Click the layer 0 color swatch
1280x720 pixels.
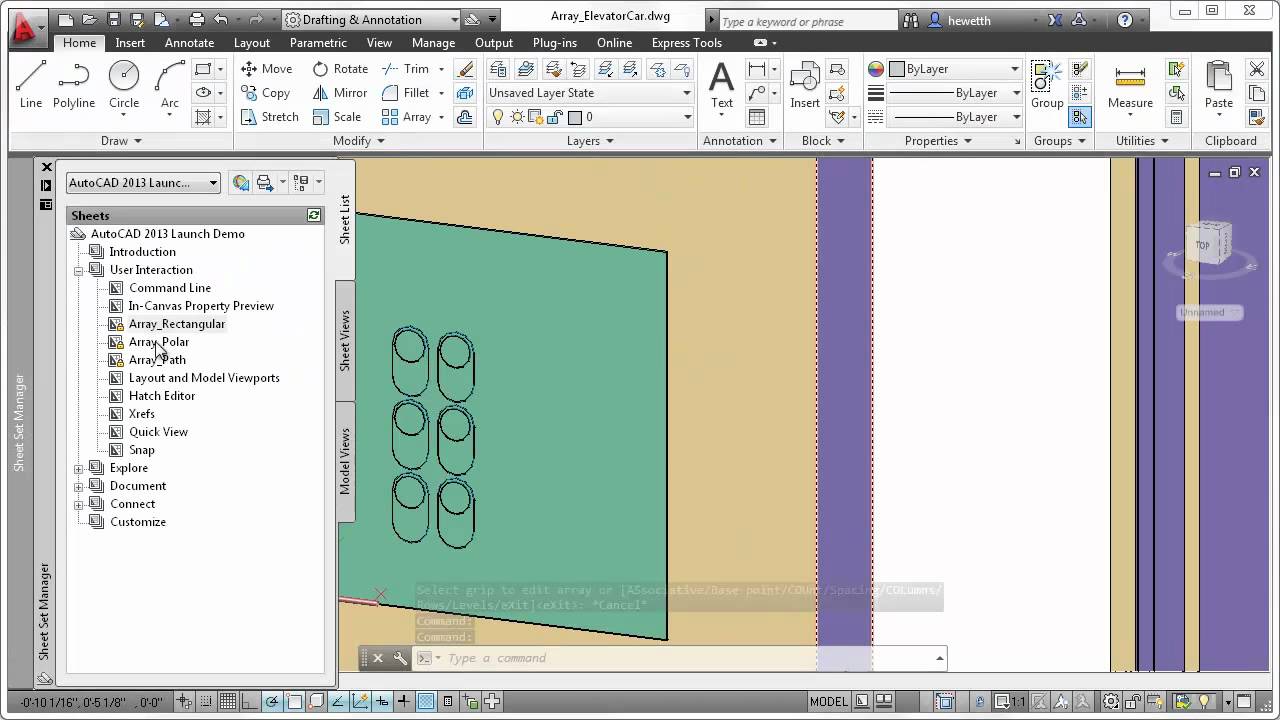pyautogui.click(x=574, y=117)
